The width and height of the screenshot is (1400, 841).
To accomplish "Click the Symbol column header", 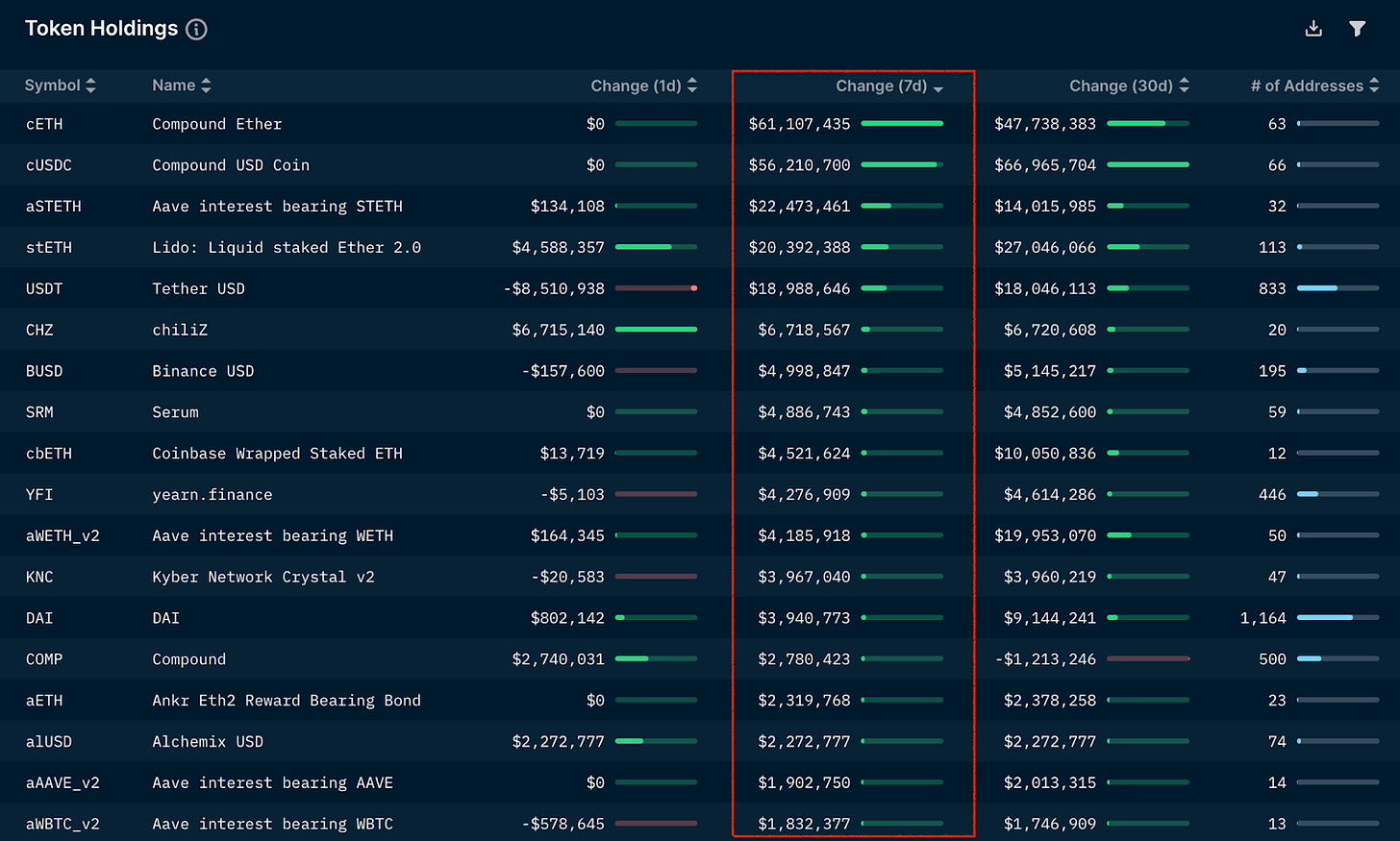I will [52, 86].
